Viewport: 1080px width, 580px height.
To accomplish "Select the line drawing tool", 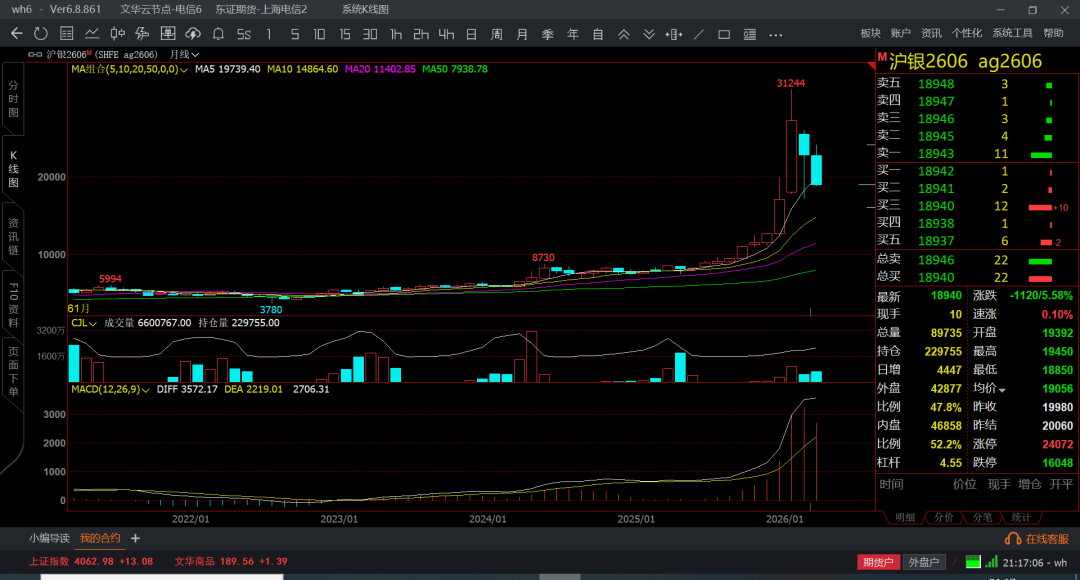I will point(698,34).
